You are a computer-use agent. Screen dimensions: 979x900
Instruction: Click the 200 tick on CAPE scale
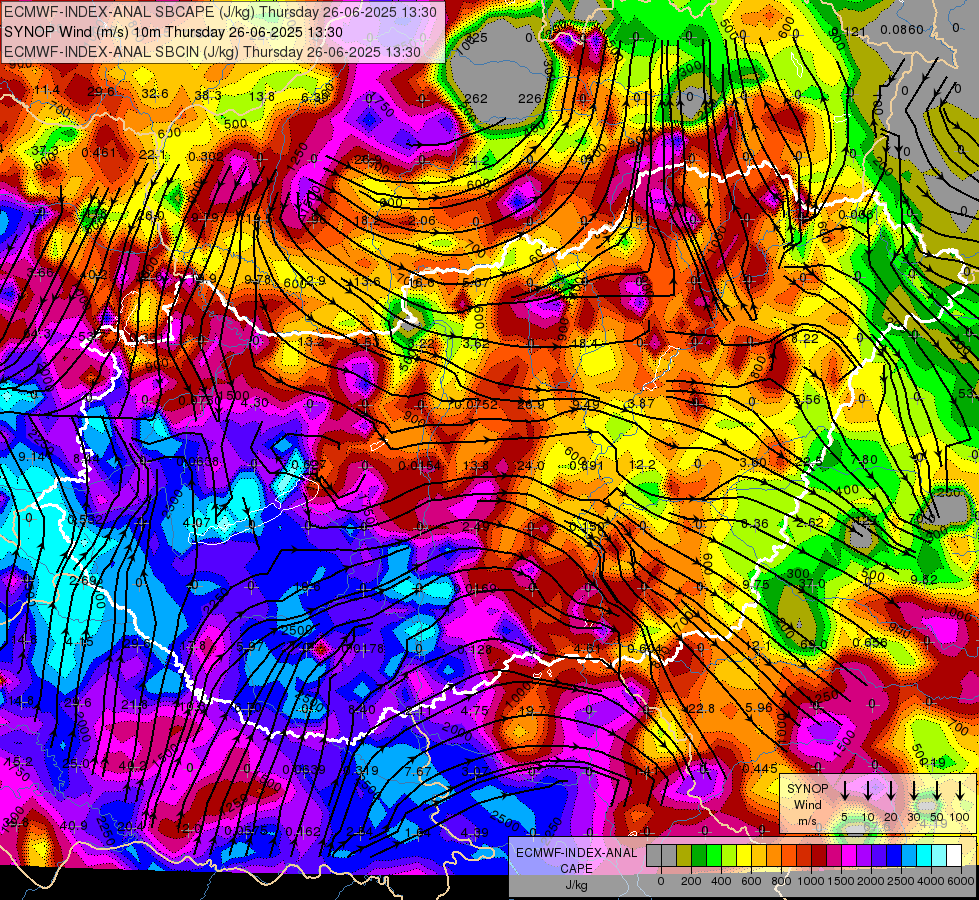tap(691, 881)
